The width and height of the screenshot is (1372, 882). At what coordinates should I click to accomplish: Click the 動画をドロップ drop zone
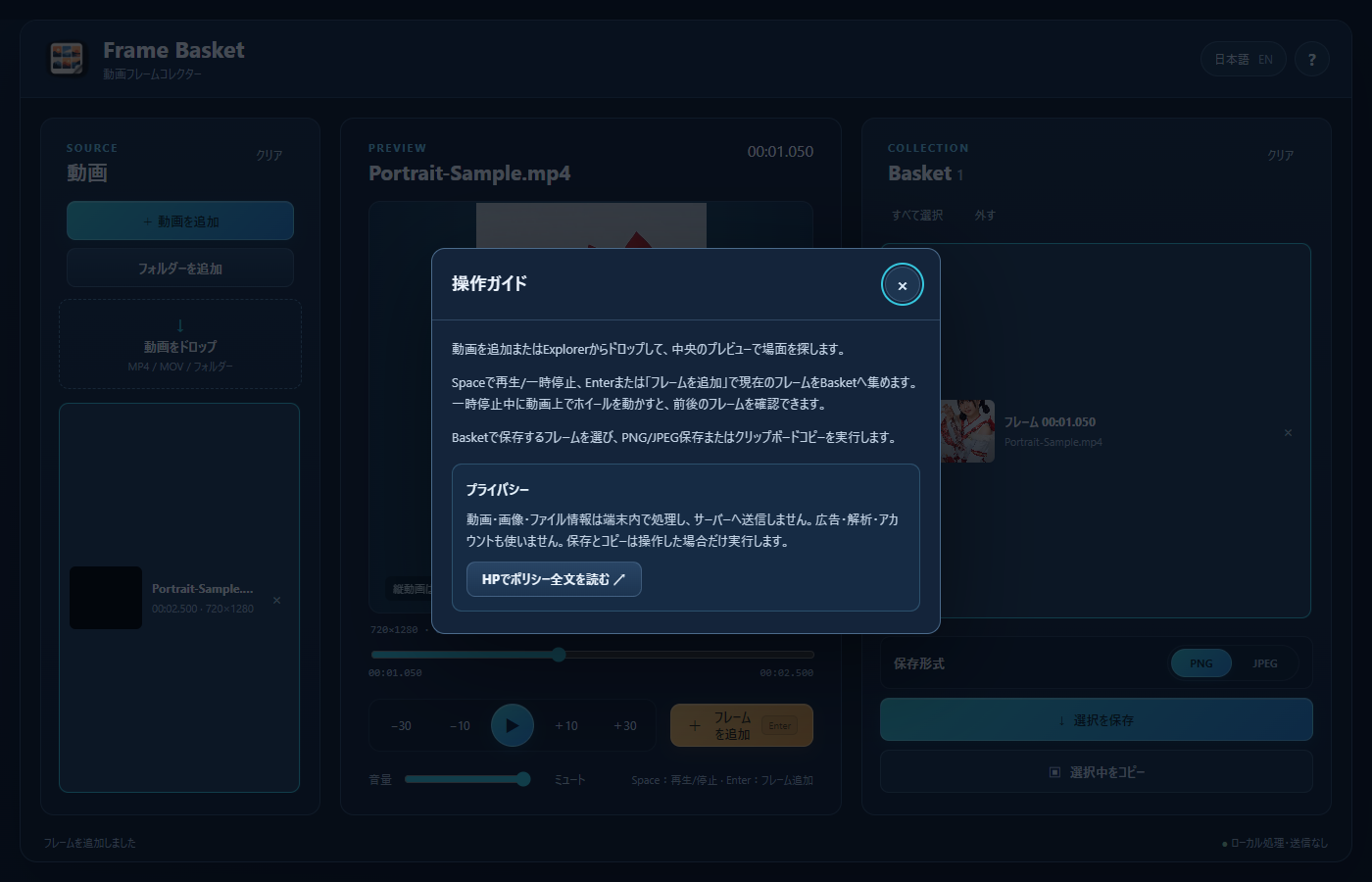pos(180,344)
